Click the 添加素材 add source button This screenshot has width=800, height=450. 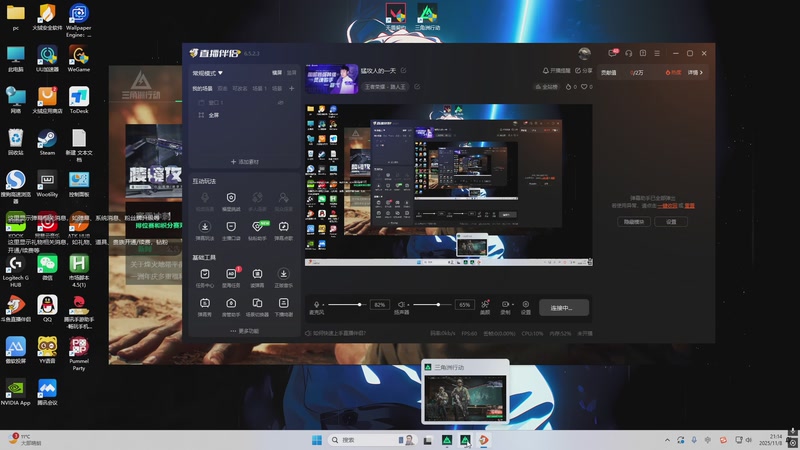[244, 162]
